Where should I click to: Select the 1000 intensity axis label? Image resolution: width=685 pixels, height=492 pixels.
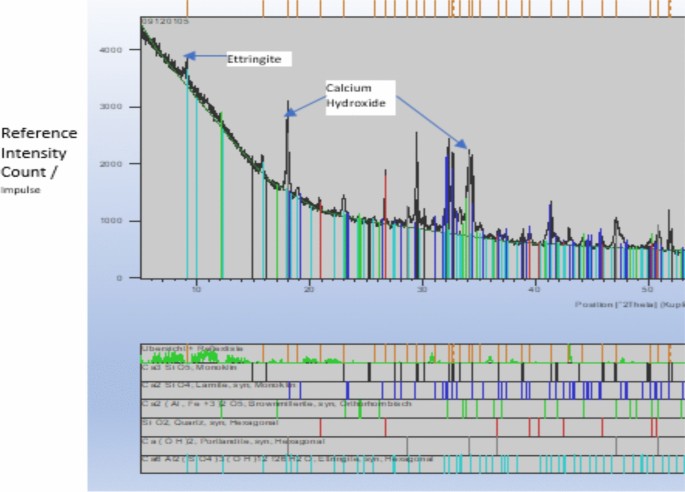[111, 221]
